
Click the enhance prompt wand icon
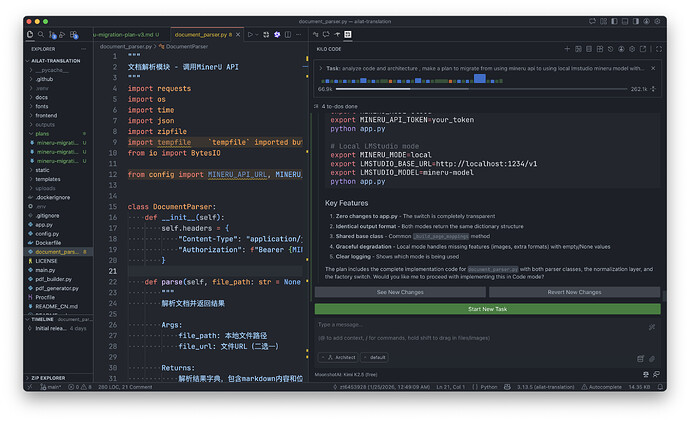point(652,327)
